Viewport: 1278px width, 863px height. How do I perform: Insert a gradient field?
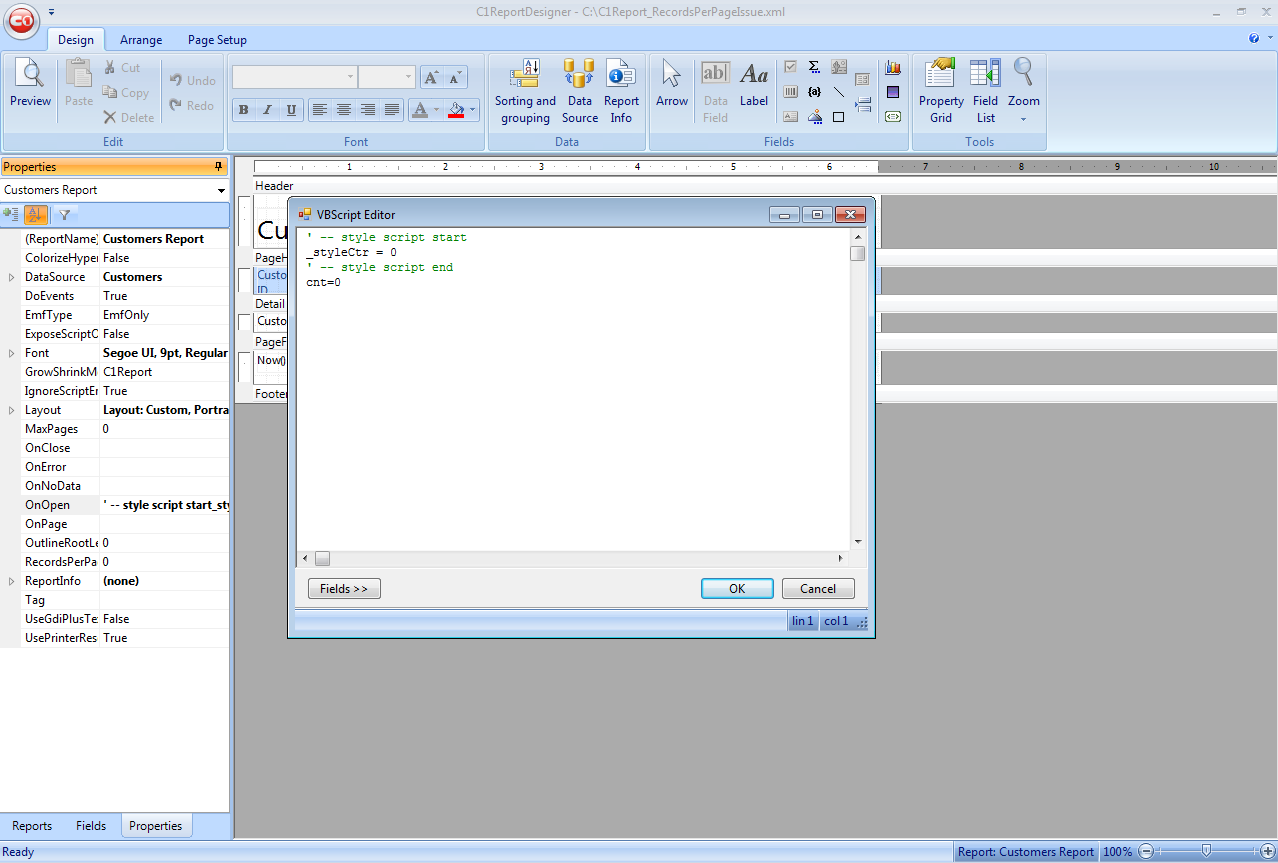(893, 92)
